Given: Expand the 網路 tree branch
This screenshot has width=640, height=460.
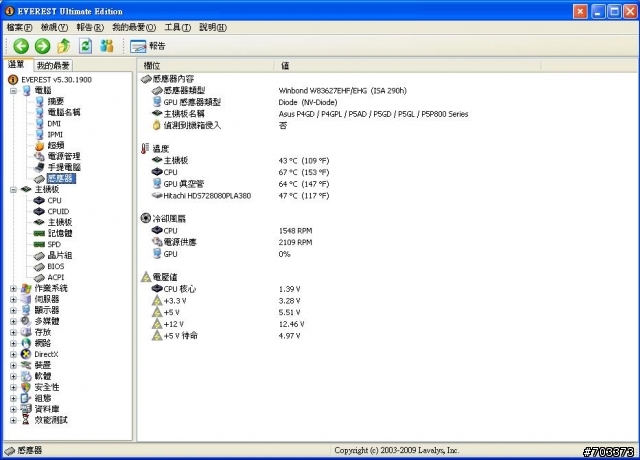Looking at the screenshot, I should tap(13, 344).
